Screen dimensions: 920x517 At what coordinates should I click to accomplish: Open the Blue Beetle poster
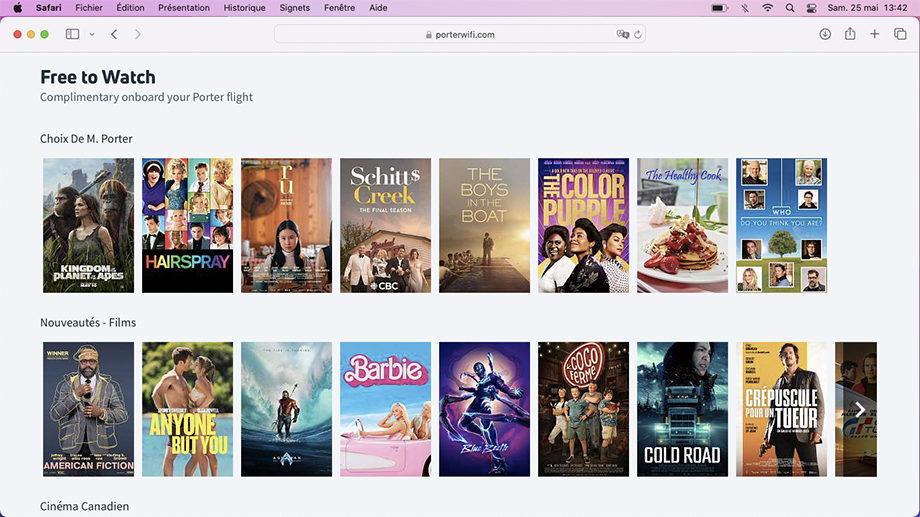click(x=485, y=409)
